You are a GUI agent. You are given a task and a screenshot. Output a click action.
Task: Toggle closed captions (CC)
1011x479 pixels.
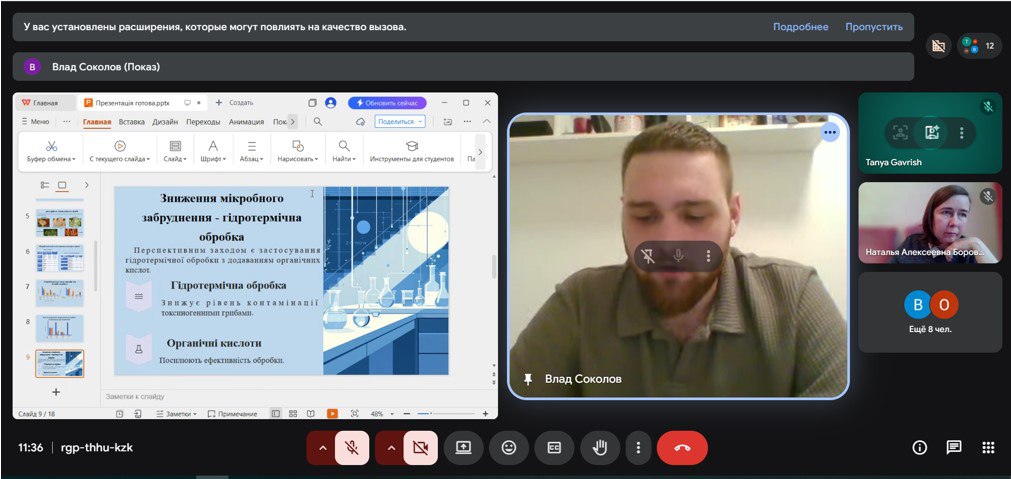[554, 448]
